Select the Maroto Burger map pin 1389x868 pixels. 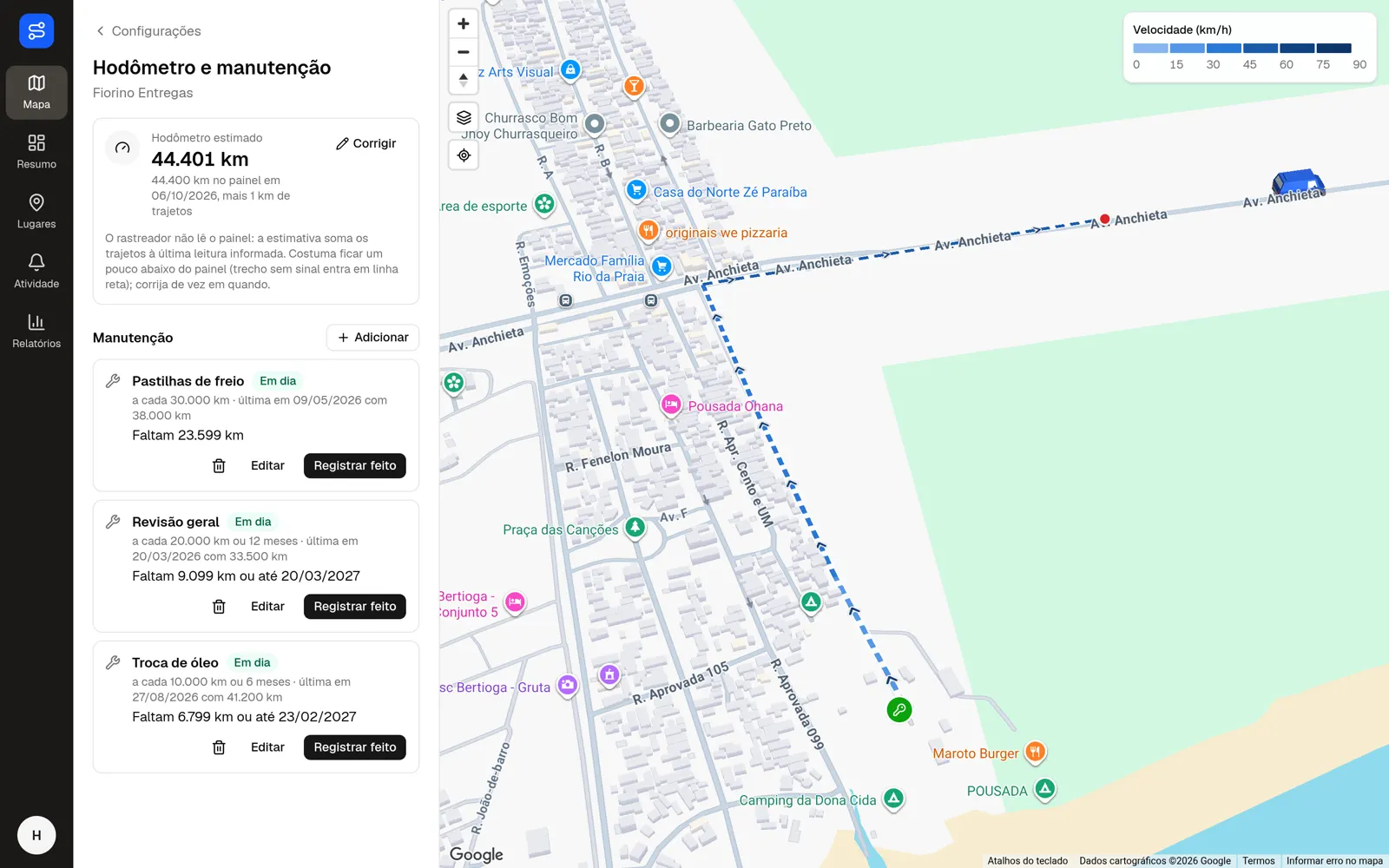point(1035,752)
